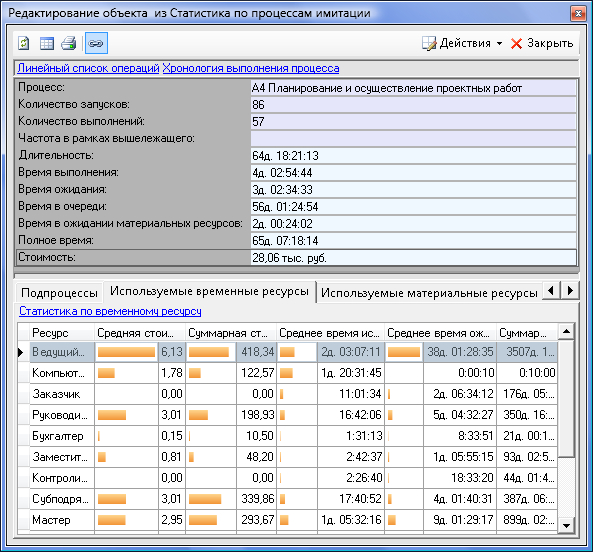The height and width of the screenshot is (552, 593).
Task: Click the Закрыть button with red cross
Action: coord(542,43)
